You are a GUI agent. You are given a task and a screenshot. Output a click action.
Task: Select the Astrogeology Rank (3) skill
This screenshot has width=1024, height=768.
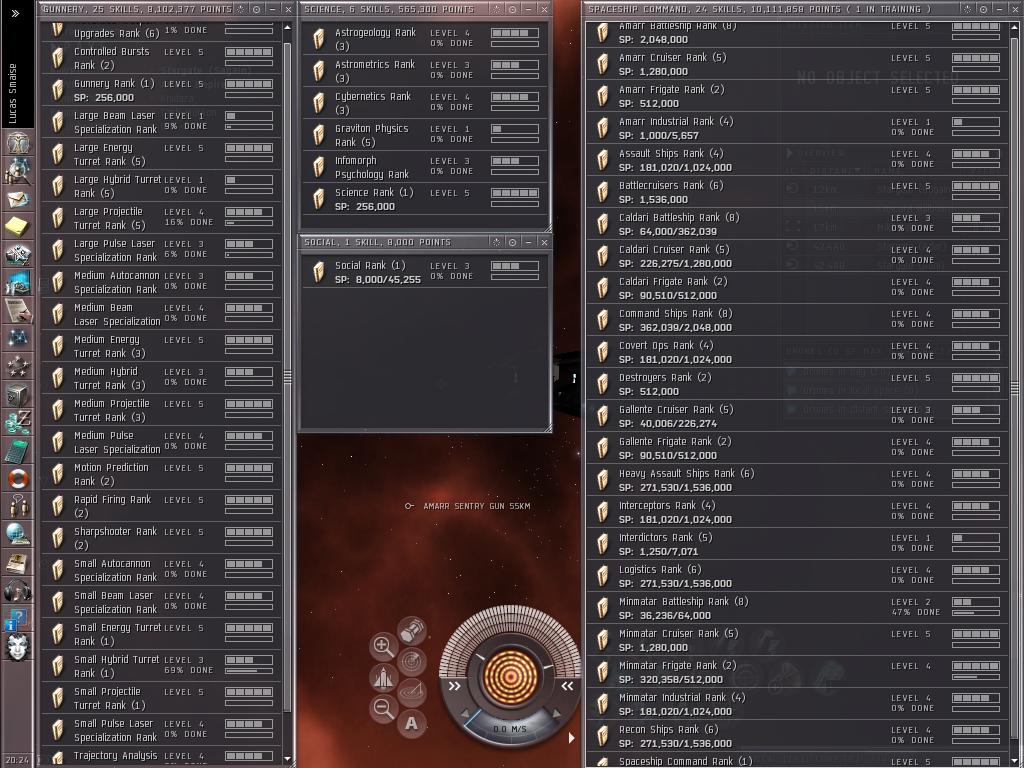424,39
